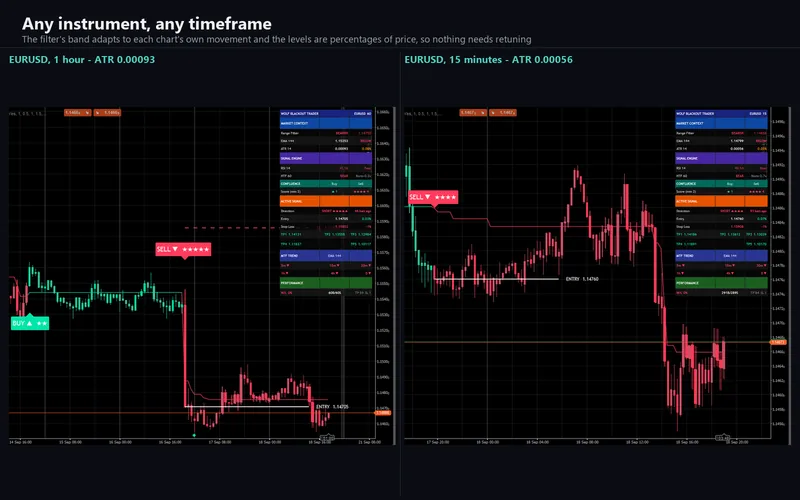Image resolution: width=800 pixels, height=500 pixels.
Task: Click the BUY two-star signal label on 1 hour chart
Action: coord(30,323)
